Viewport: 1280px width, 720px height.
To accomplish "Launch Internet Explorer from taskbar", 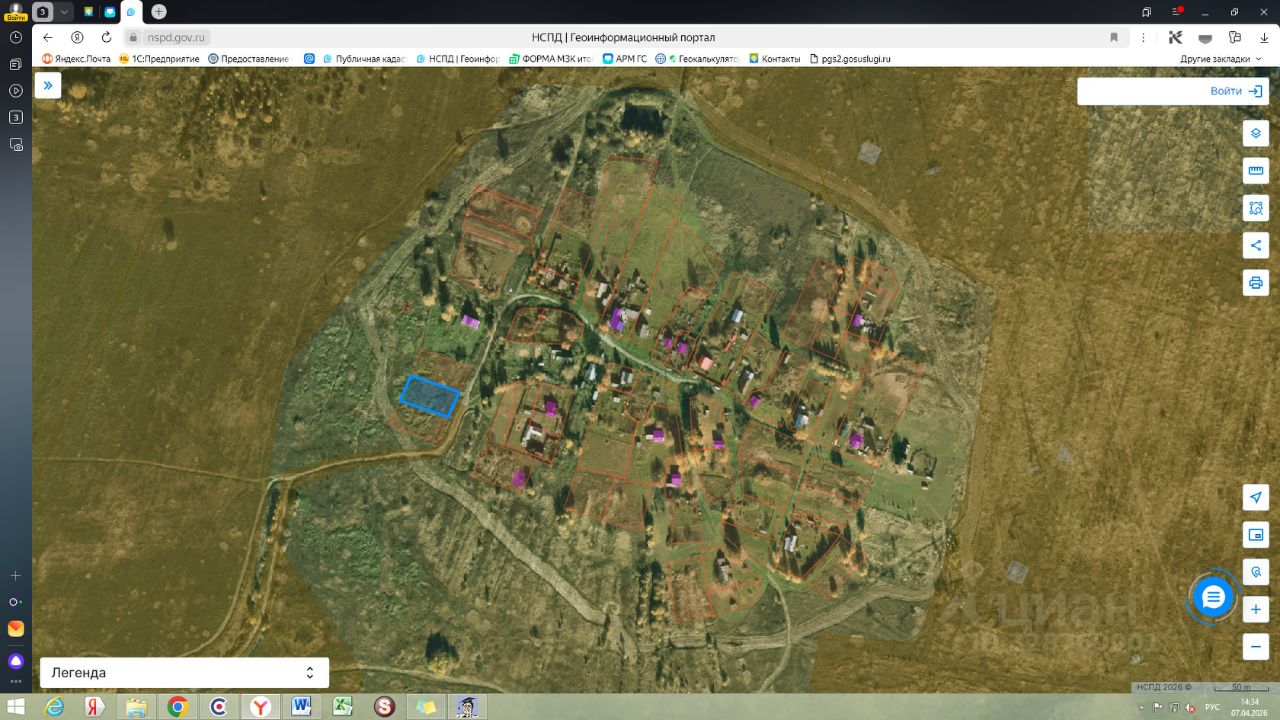I will click(55, 707).
